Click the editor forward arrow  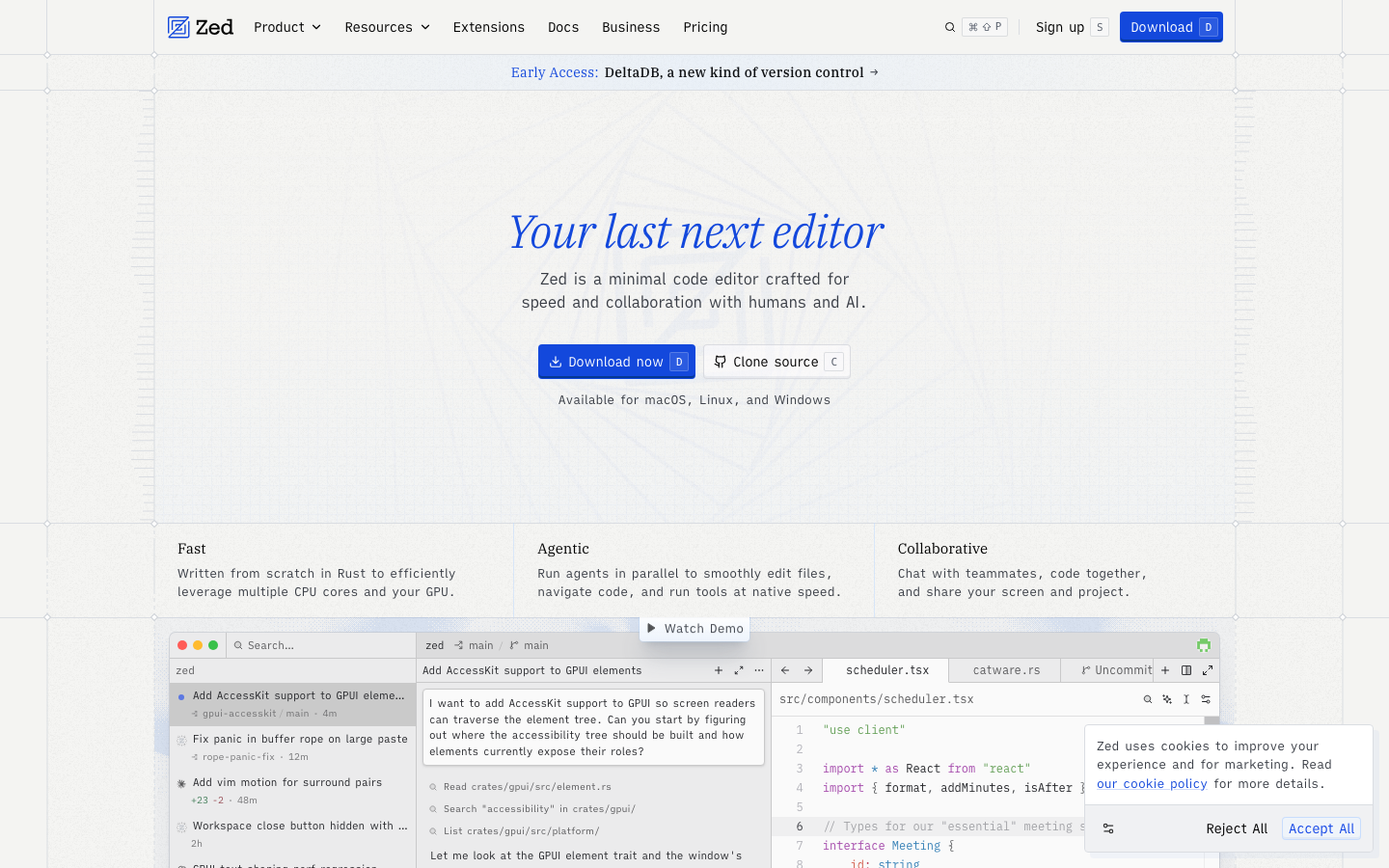[x=808, y=670]
